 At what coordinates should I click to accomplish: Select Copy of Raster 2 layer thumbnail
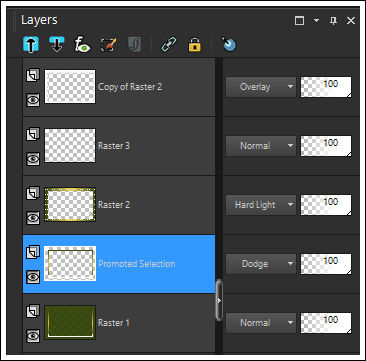(x=70, y=87)
